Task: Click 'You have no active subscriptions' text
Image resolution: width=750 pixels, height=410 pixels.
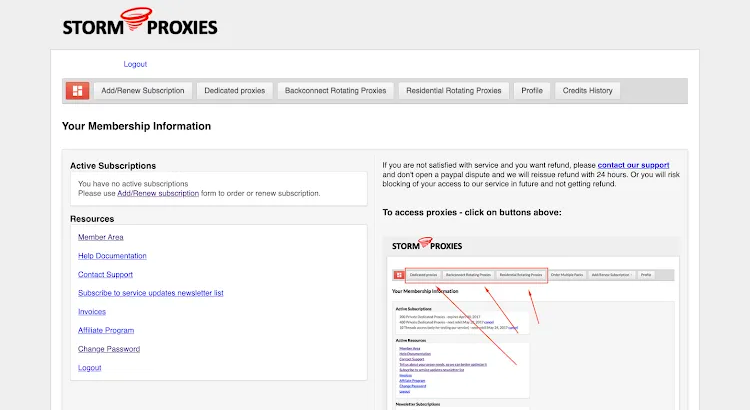Action: pyautogui.click(x=133, y=184)
